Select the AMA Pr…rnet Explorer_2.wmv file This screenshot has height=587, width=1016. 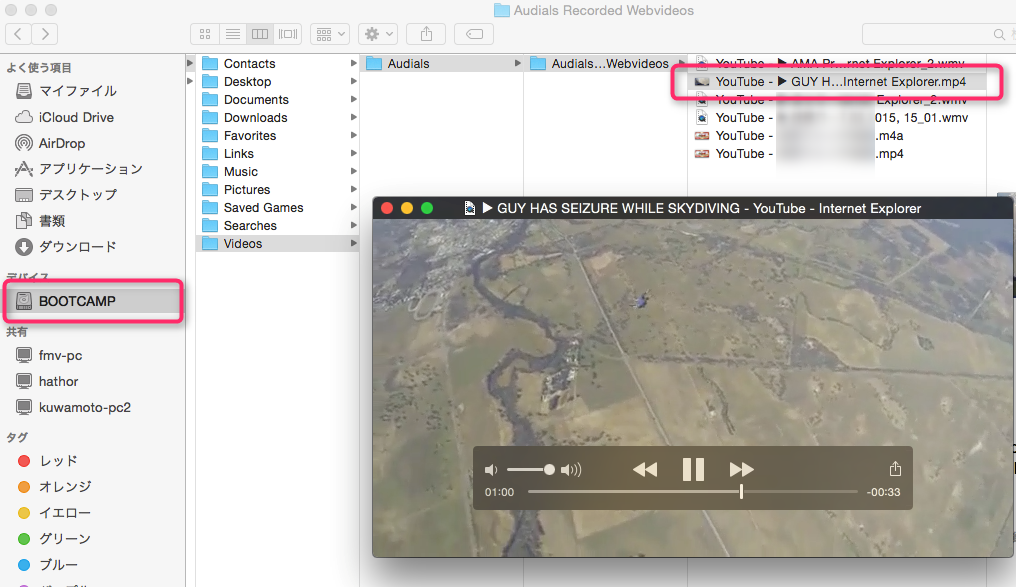(837, 63)
